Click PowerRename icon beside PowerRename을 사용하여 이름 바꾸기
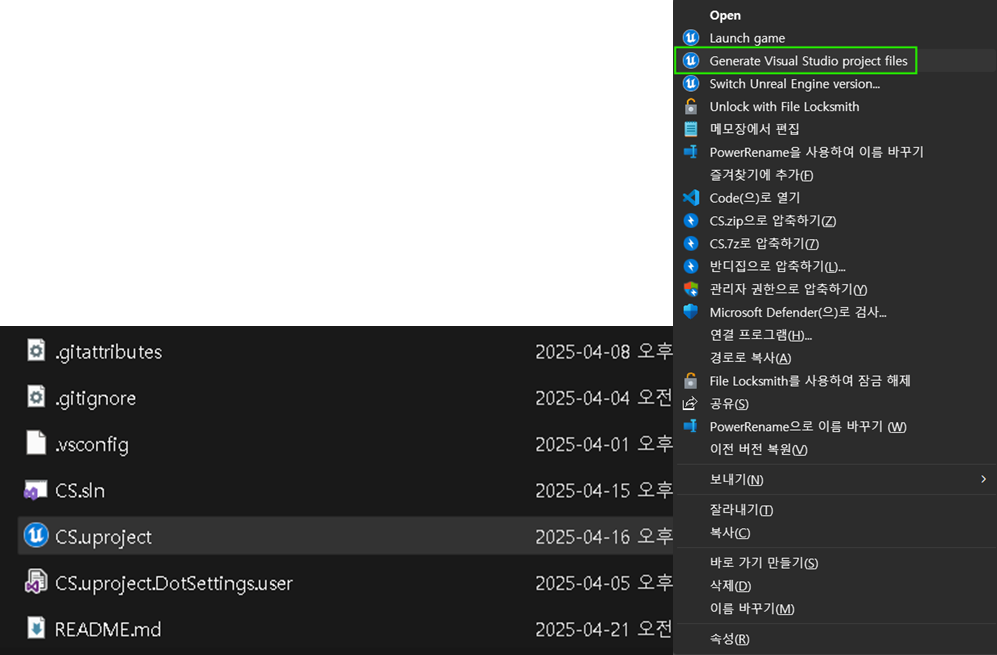This screenshot has height=655, width=997. tap(691, 152)
